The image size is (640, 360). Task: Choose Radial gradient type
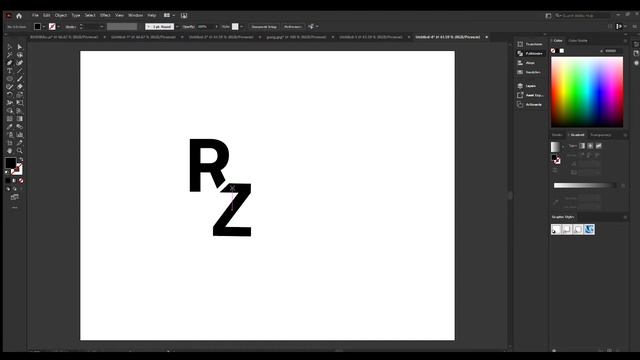click(590, 146)
